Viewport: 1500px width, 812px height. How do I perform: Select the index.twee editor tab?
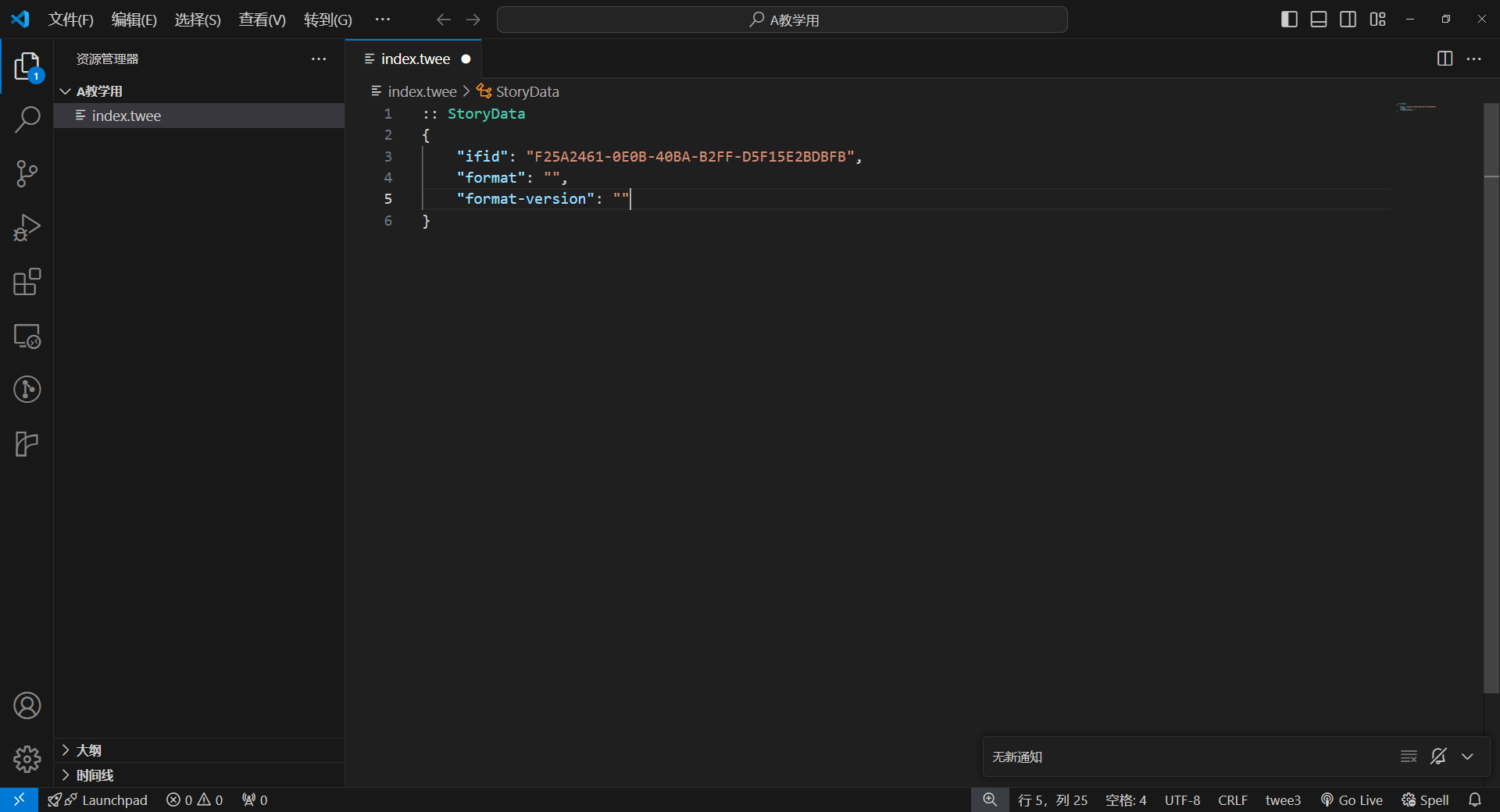[413, 59]
